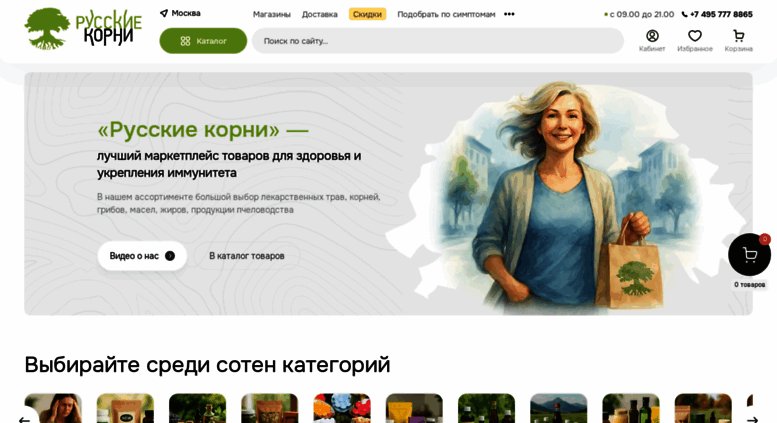Open category thumbnail with woman holding head
This screenshot has height=423, width=777.
[x=53, y=408]
